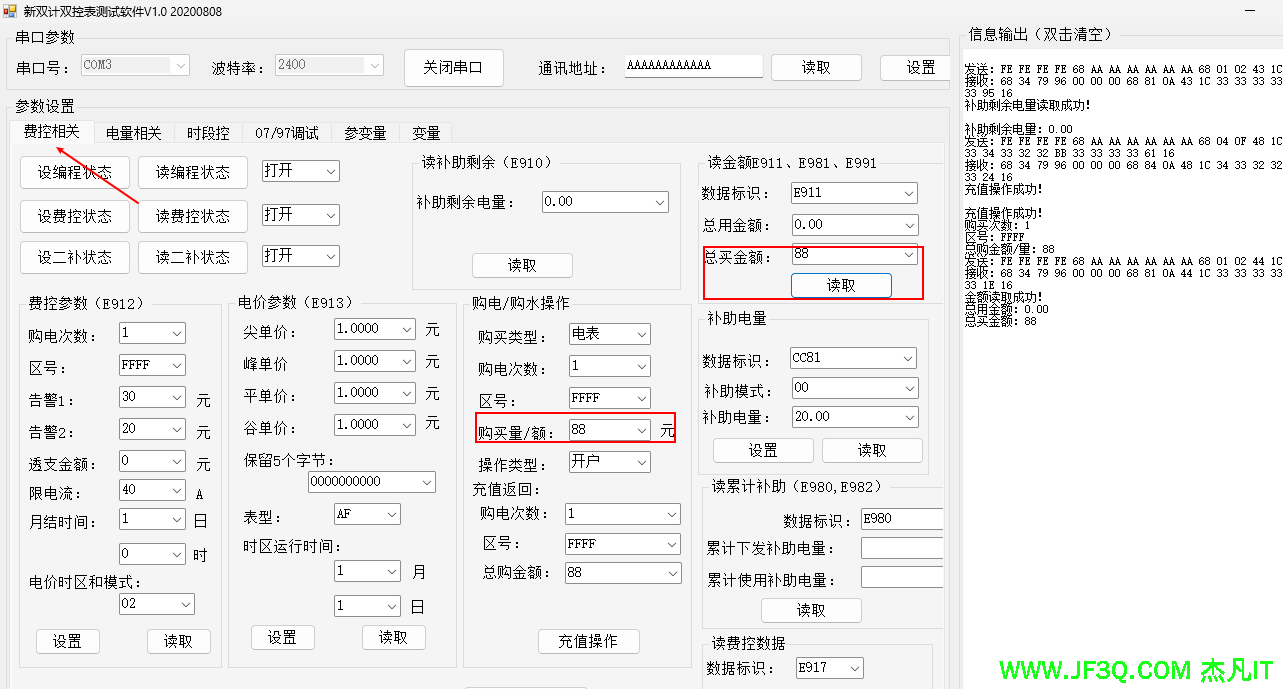Switch to the 电量相关 tab

[133, 133]
